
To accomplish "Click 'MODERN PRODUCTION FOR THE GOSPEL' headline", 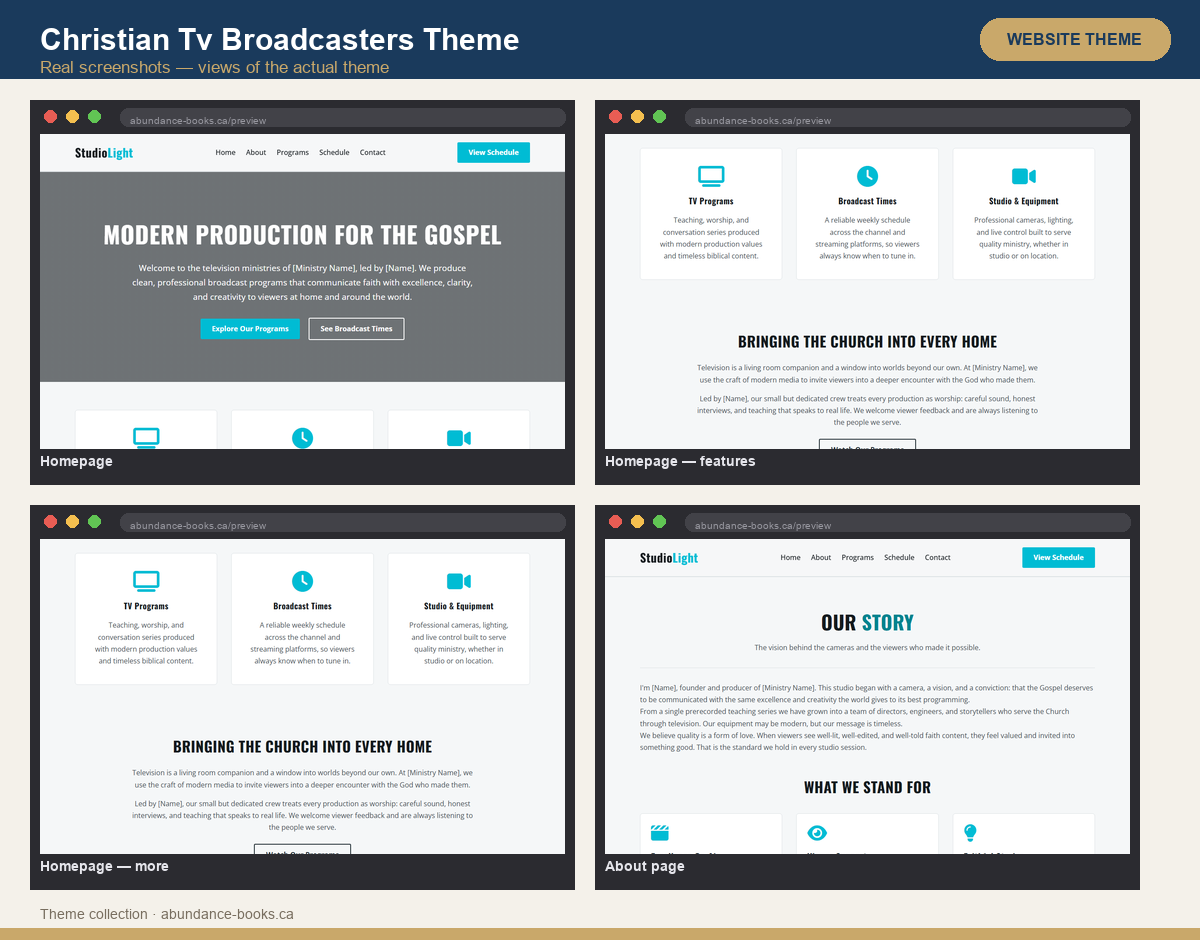I will (302, 235).
